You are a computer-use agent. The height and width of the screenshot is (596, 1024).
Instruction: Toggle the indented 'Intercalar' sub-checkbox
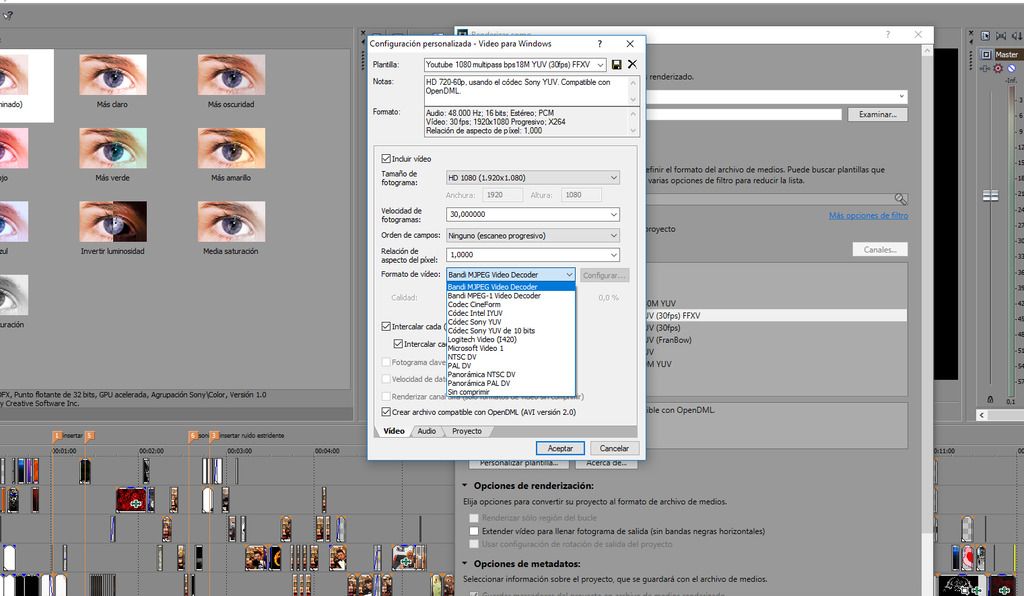398,343
